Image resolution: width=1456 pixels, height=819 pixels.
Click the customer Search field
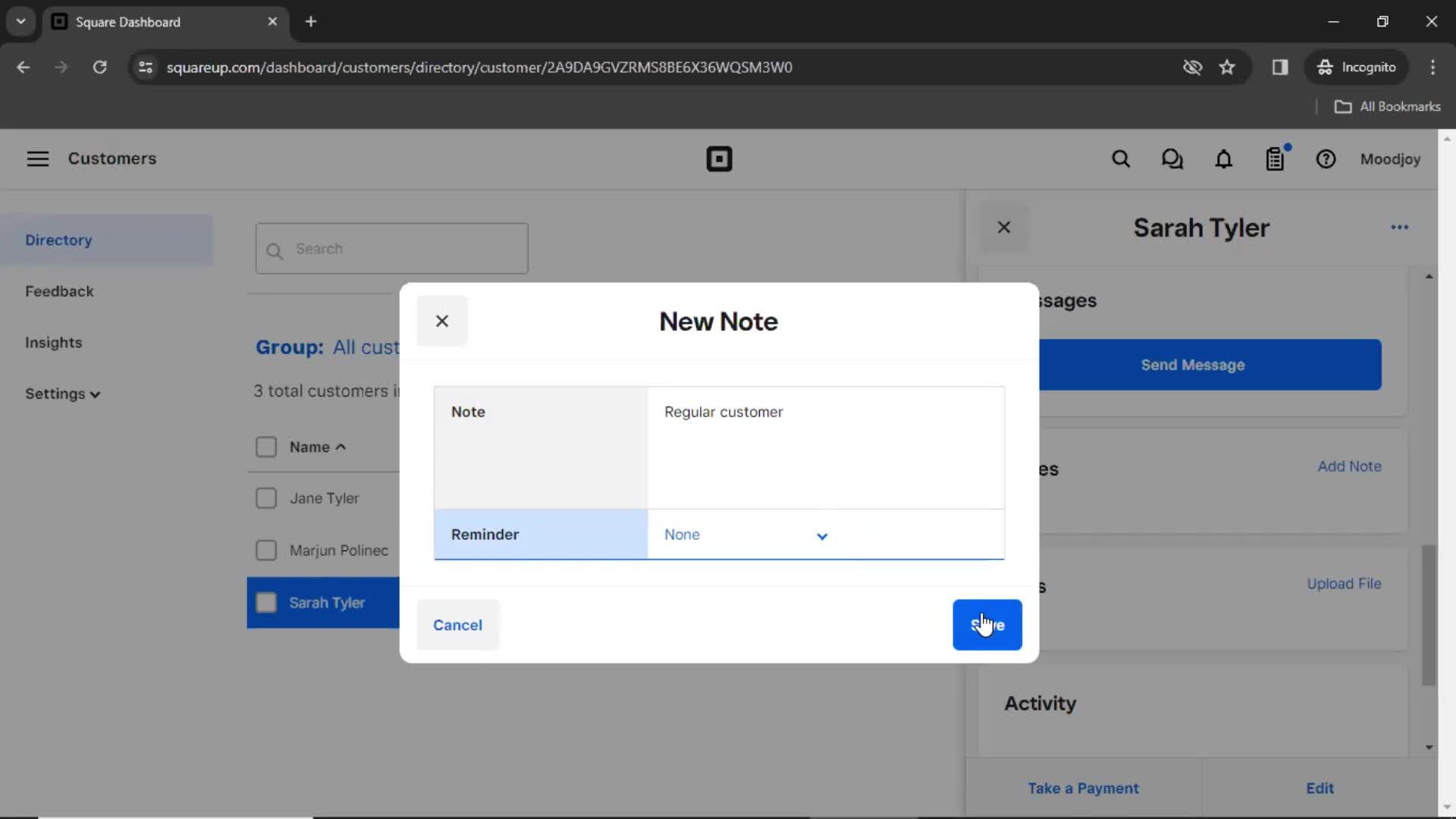pos(392,249)
